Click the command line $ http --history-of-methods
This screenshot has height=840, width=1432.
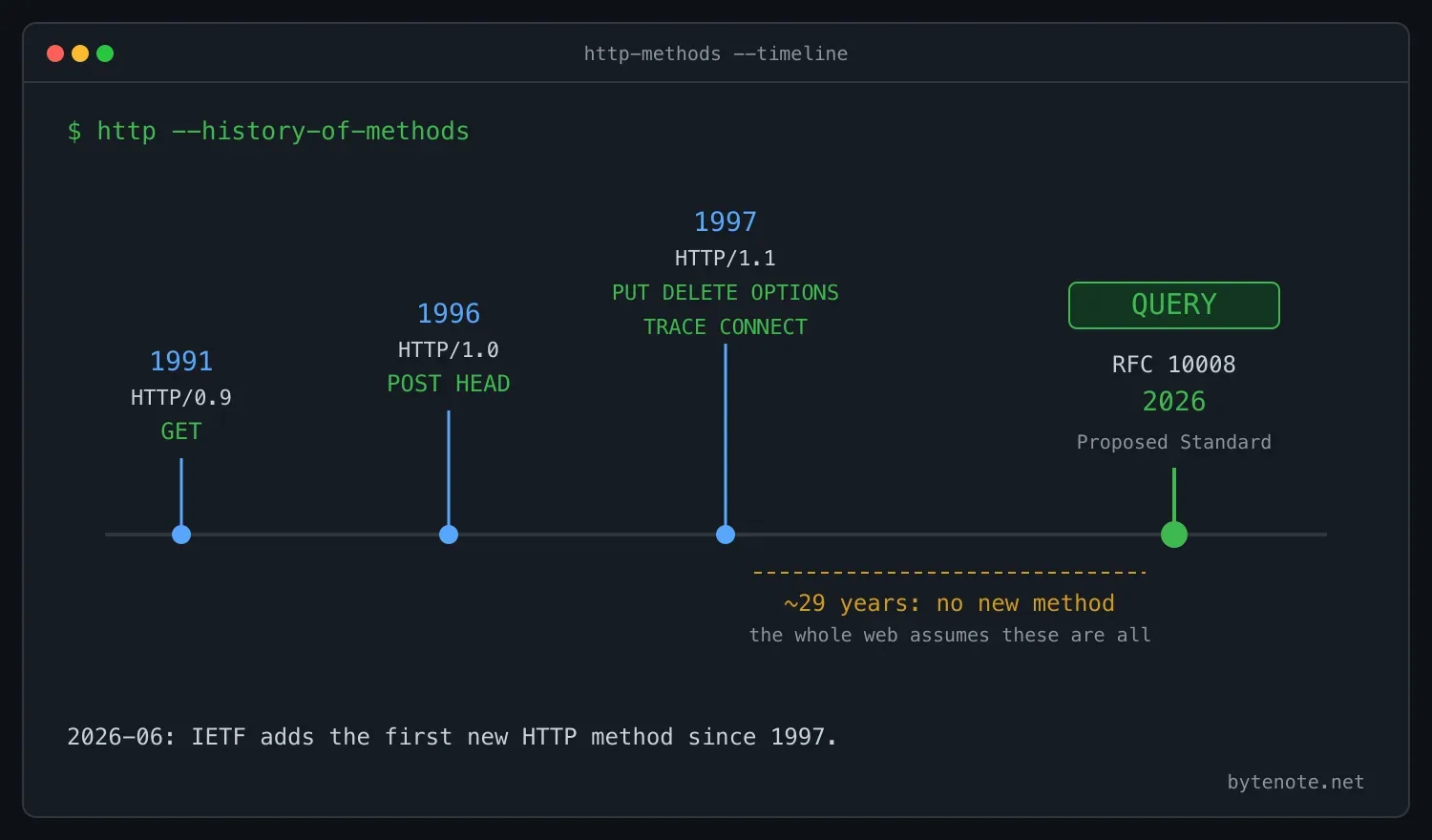click(x=268, y=131)
